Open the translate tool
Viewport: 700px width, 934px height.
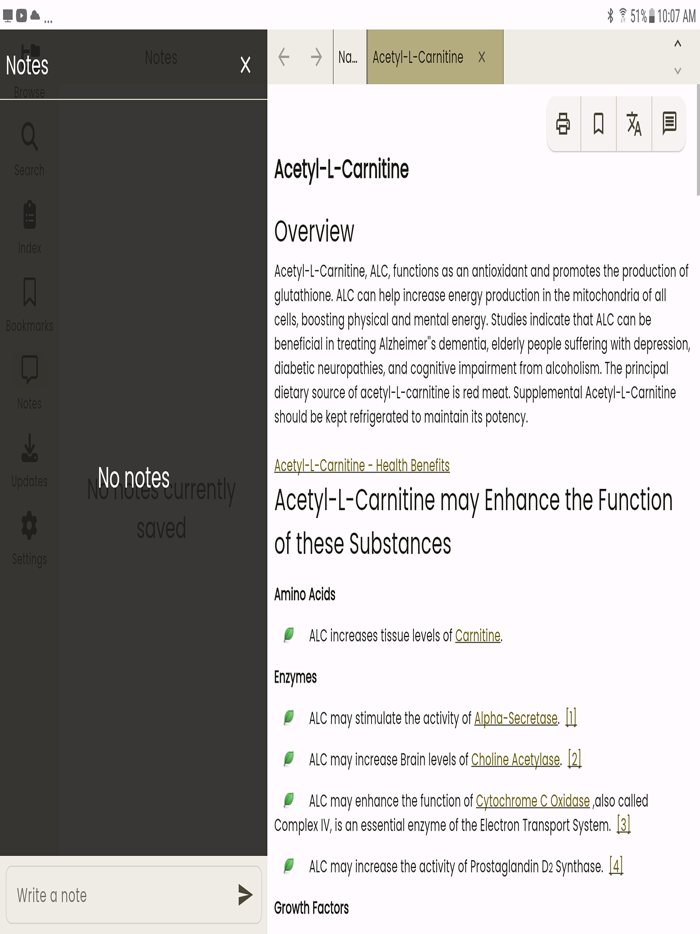click(x=633, y=124)
